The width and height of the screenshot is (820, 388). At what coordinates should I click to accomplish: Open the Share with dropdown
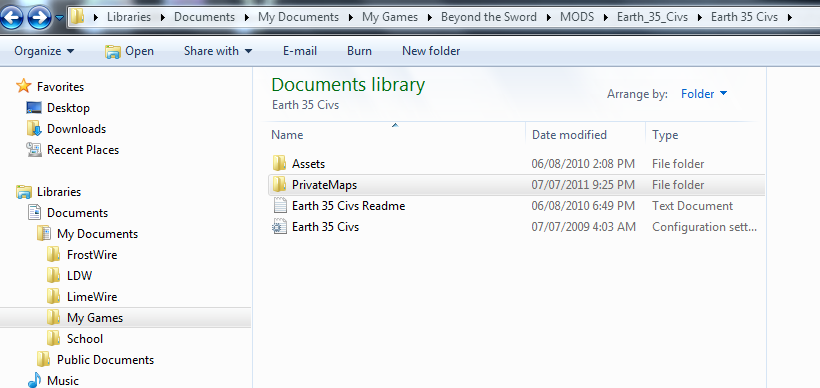point(218,51)
